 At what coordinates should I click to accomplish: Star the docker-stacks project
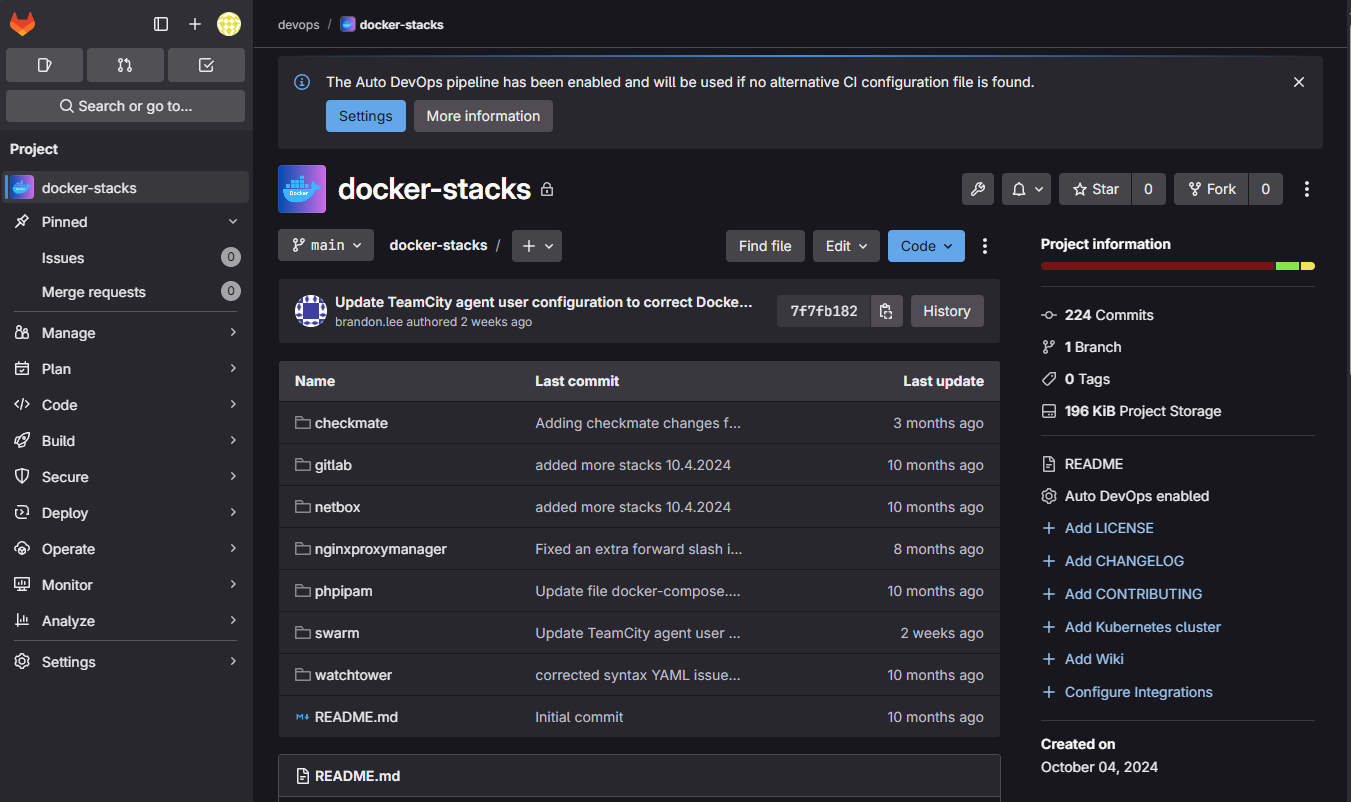(x=1094, y=188)
